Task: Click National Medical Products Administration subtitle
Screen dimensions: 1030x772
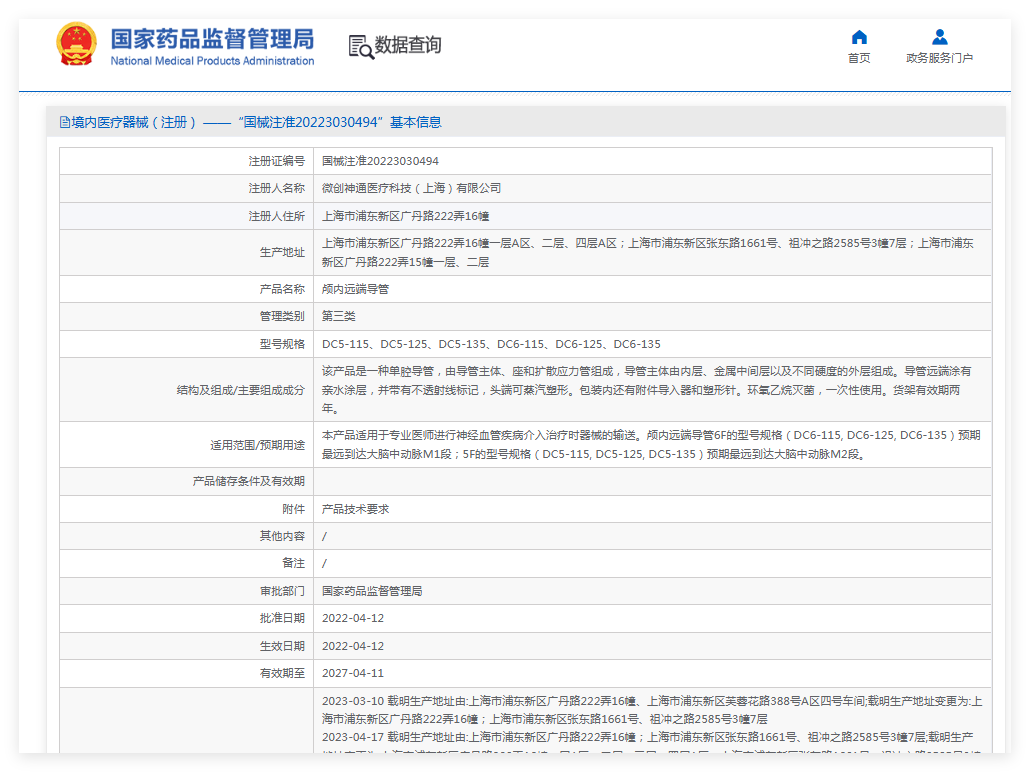Action: [x=212, y=60]
